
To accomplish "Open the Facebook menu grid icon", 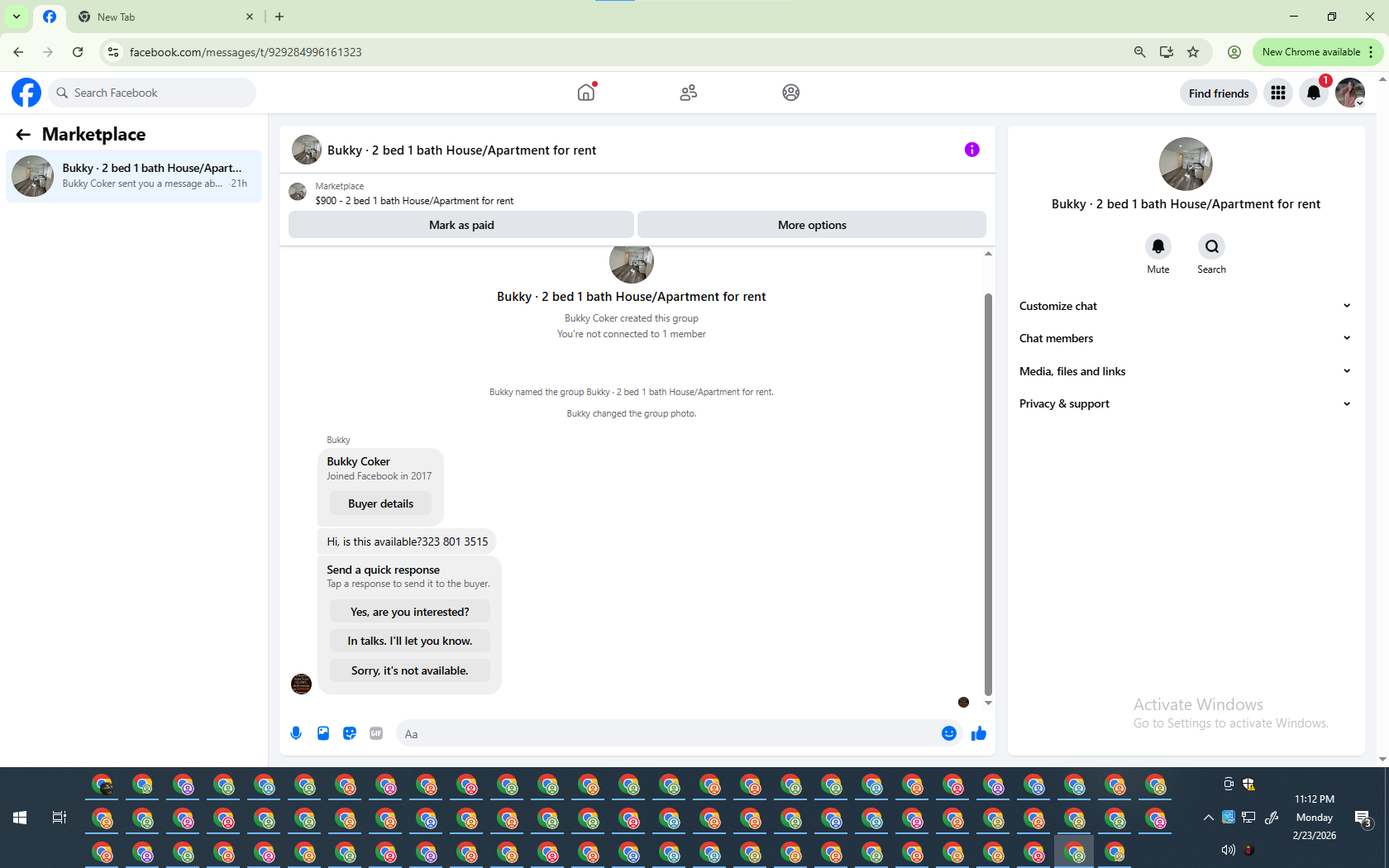I will click(1278, 93).
